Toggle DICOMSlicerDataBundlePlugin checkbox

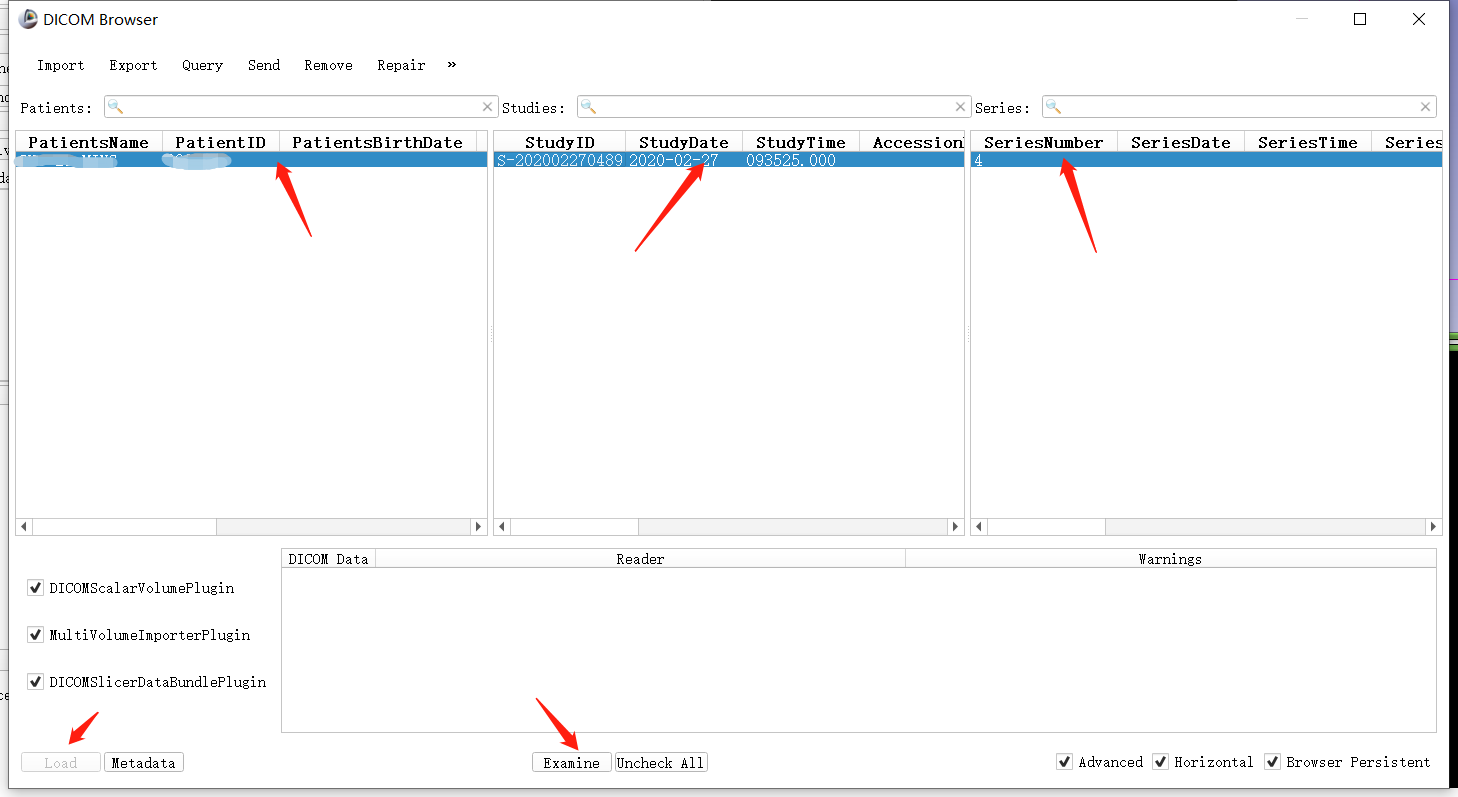click(36, 682)
